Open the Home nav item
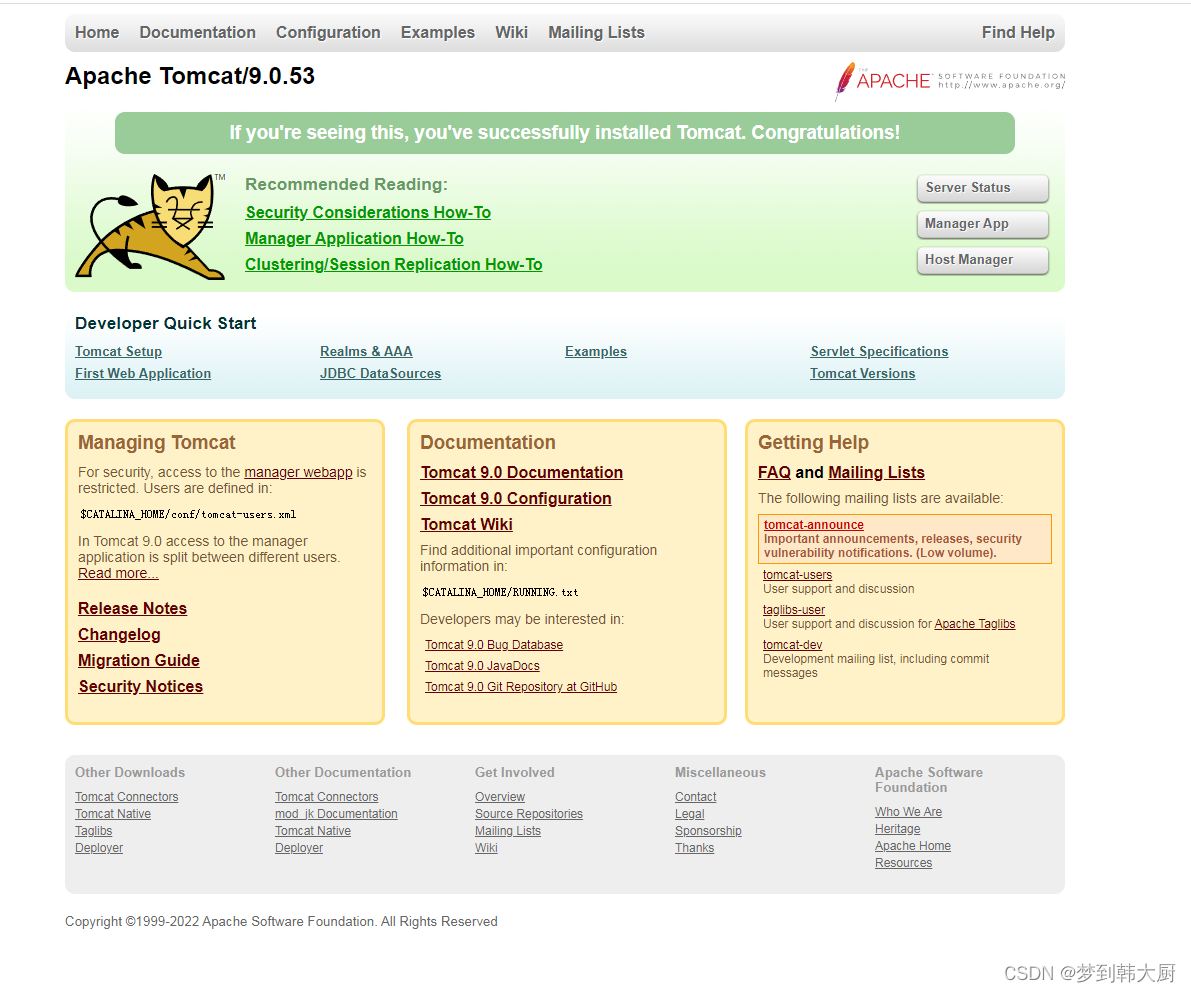The height and width of the screenshot is (992, 1191). (97, 33)
